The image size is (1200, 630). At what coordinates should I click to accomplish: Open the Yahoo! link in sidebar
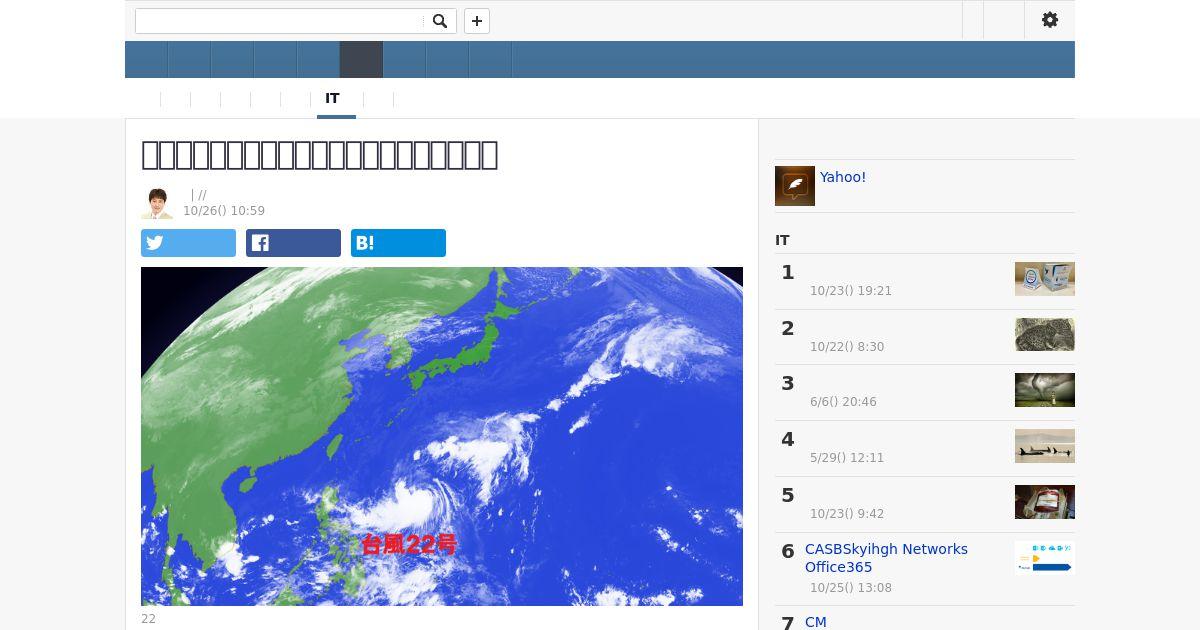(x=843, y=177)
